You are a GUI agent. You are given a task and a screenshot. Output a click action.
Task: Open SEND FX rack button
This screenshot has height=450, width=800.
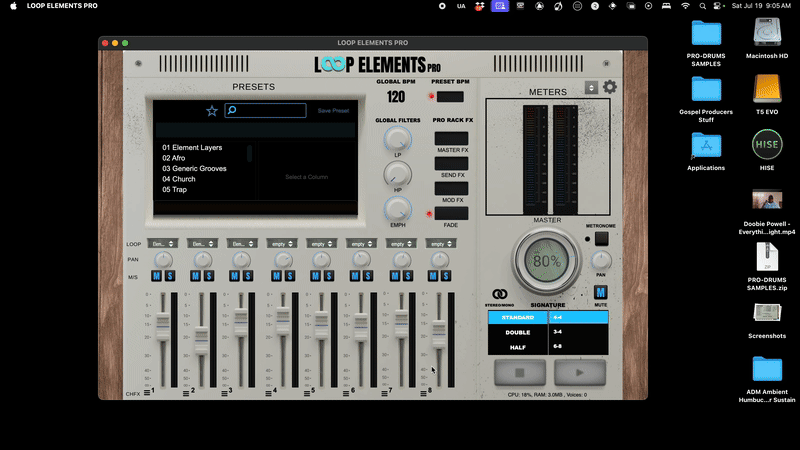click(452, 164)
